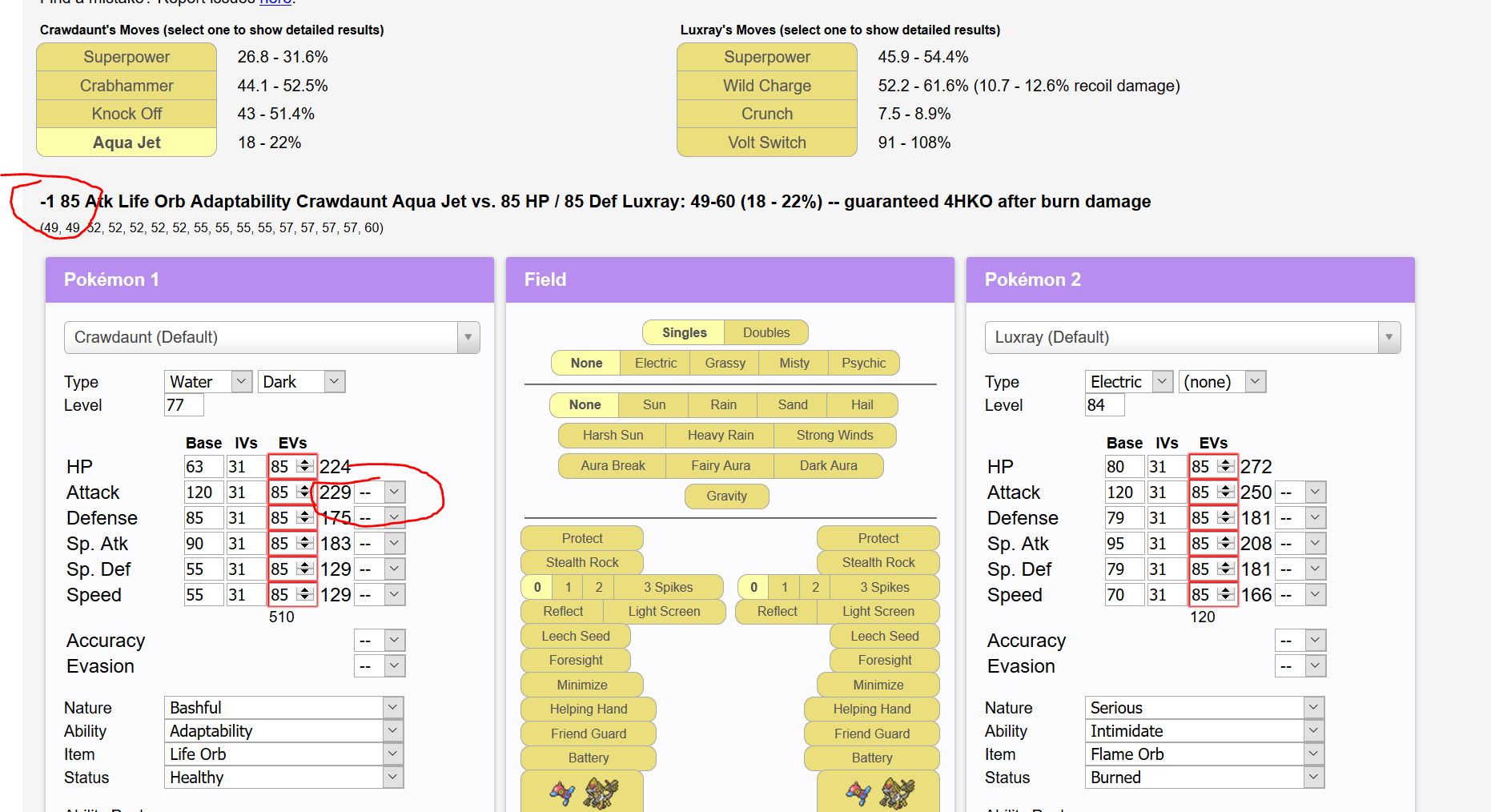The width and height of the screenshot is (1491, 812).
Task: Open Luxray's Electric type dropdown
Action: (x=1129, y=382)
